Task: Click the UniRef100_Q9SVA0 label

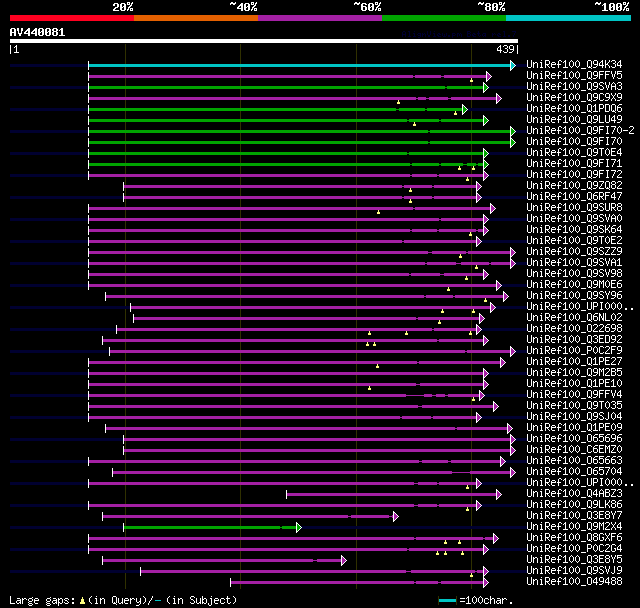Action: pyautogui.click(x=574, y=218)
